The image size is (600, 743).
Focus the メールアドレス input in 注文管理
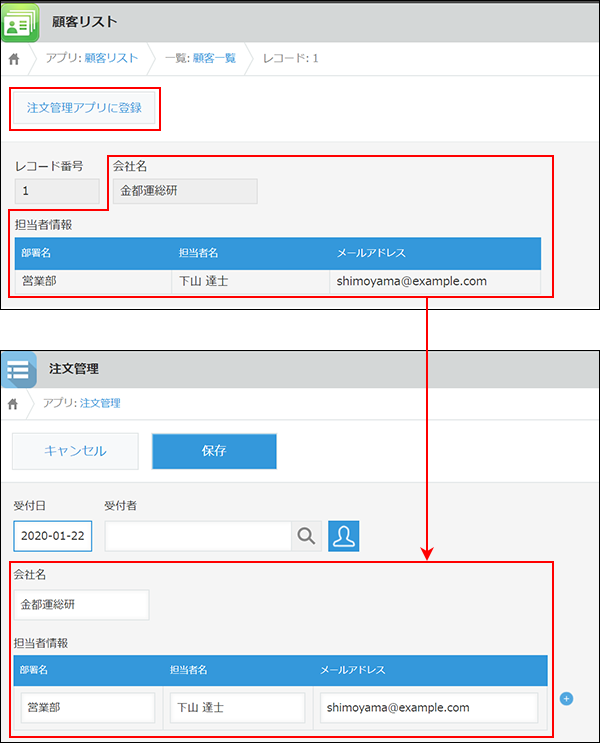point(429,708)
